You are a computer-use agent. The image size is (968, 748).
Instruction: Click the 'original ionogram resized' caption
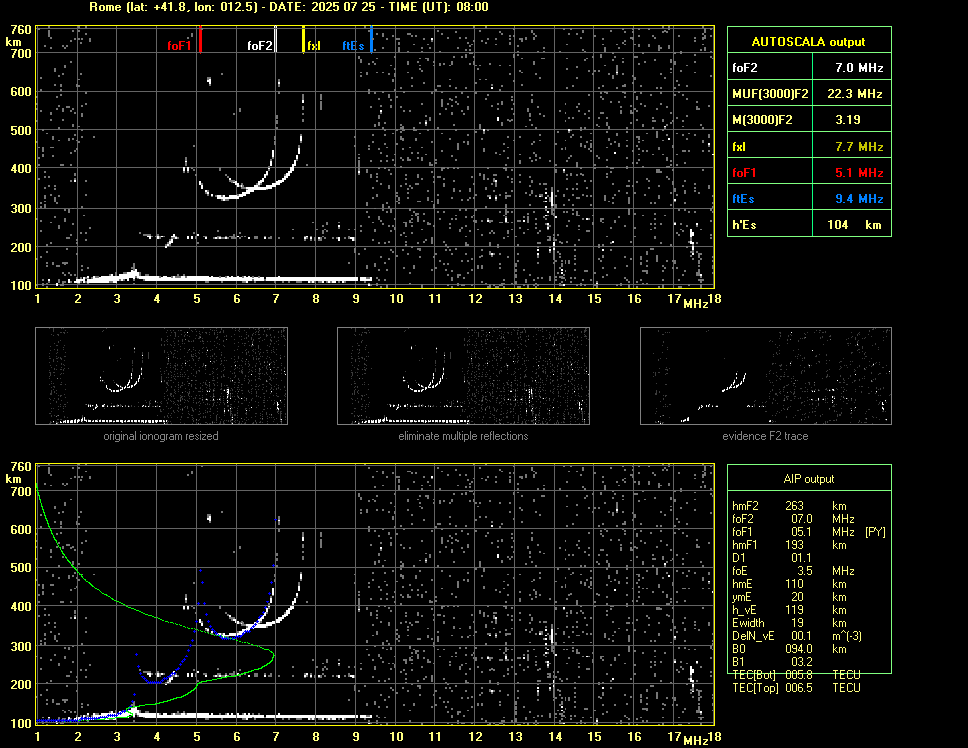point(161,436)
